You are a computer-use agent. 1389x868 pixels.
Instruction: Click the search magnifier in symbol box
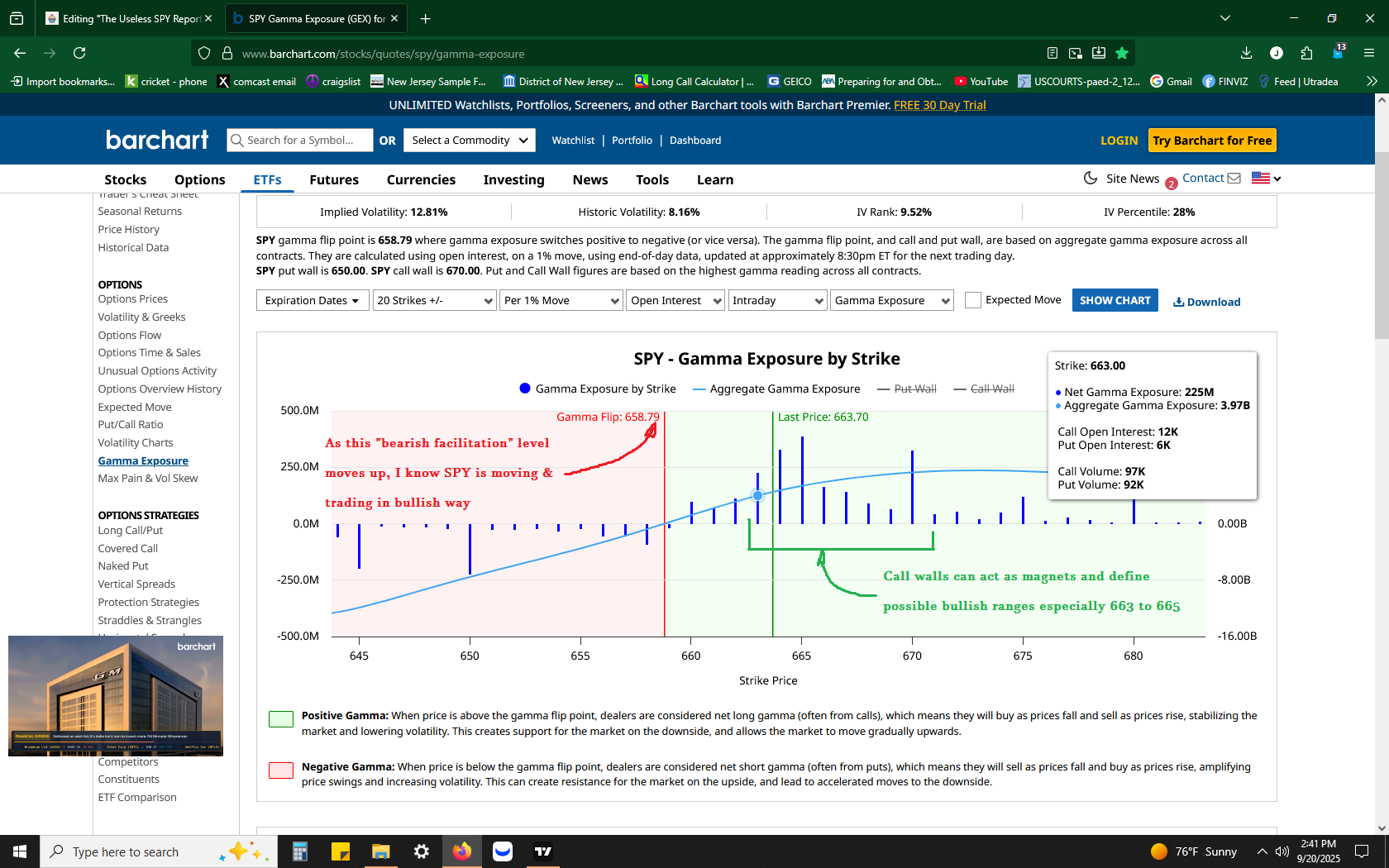tap(236, 141)
